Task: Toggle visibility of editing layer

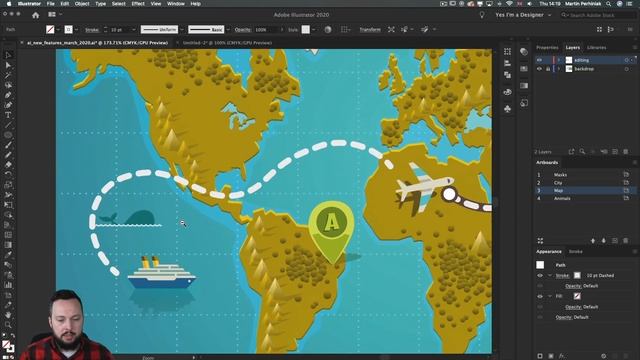Action: 539,60
